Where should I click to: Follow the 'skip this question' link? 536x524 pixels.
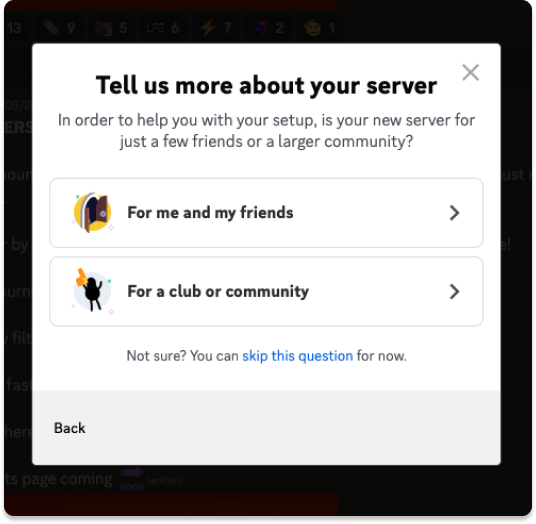pyautogui.click(x=297, y=356)
